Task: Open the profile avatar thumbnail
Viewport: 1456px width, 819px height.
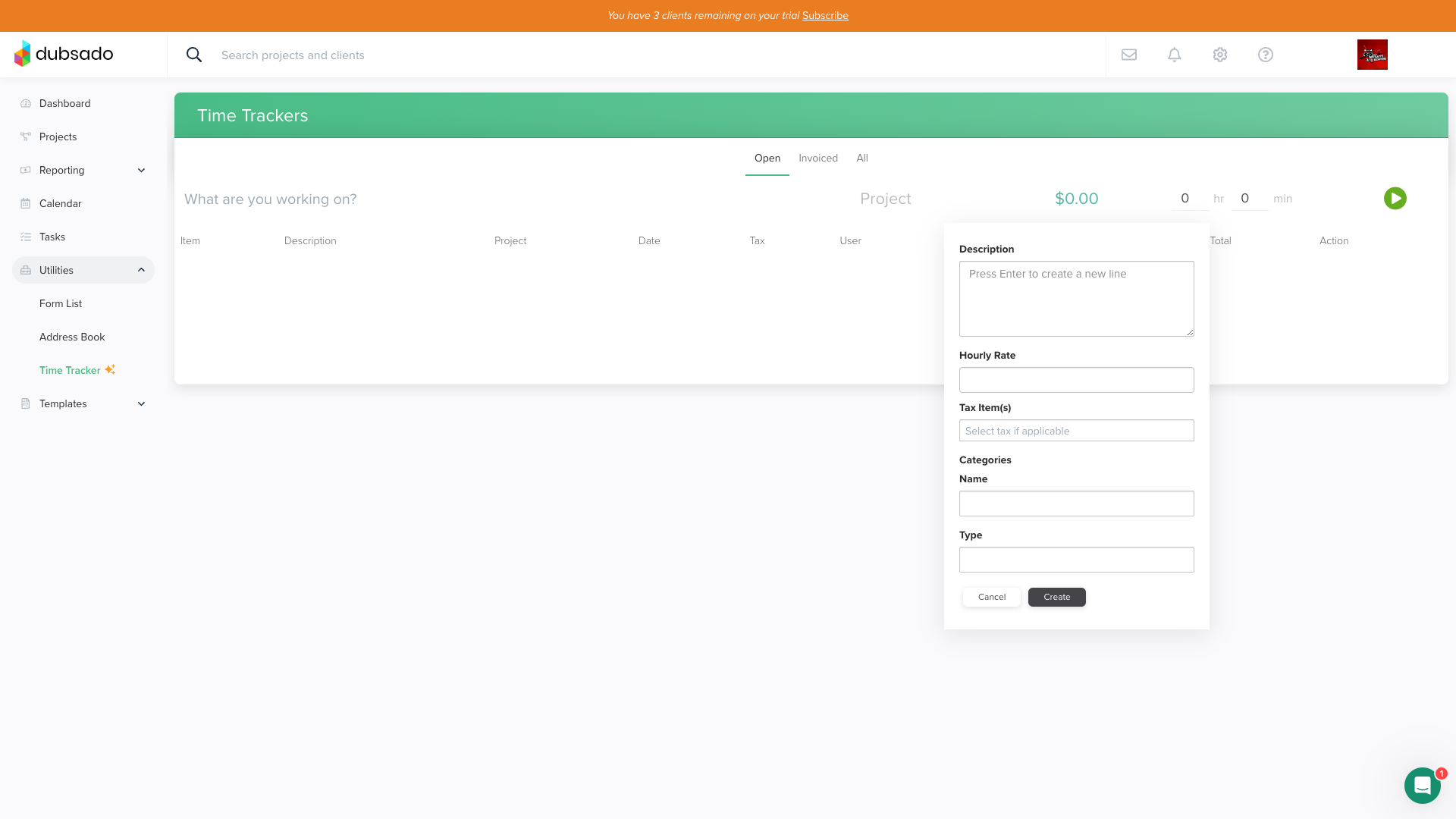Action: [x=1372, y=55]
